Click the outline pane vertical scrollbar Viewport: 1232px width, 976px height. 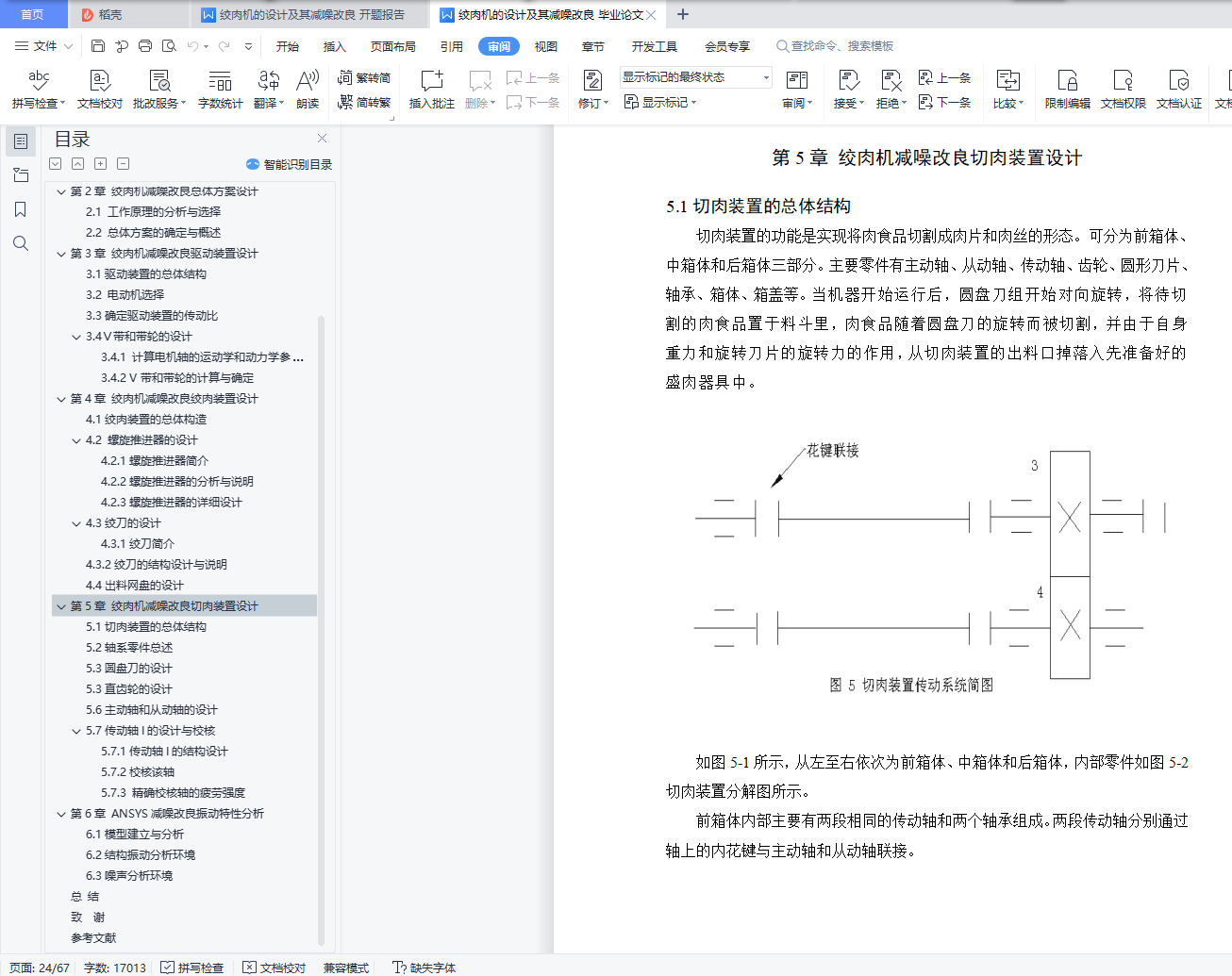[x=322, y=630]
